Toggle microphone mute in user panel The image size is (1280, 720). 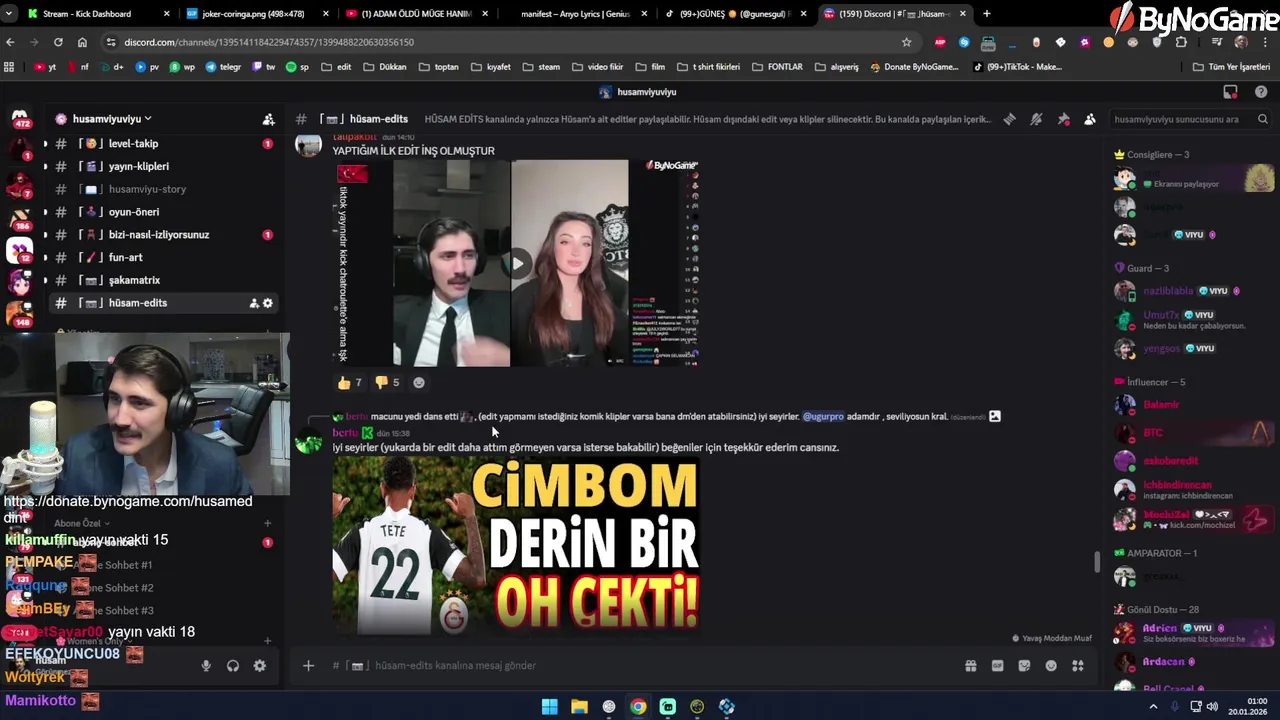pyautogui.click(x=206, y=666)
